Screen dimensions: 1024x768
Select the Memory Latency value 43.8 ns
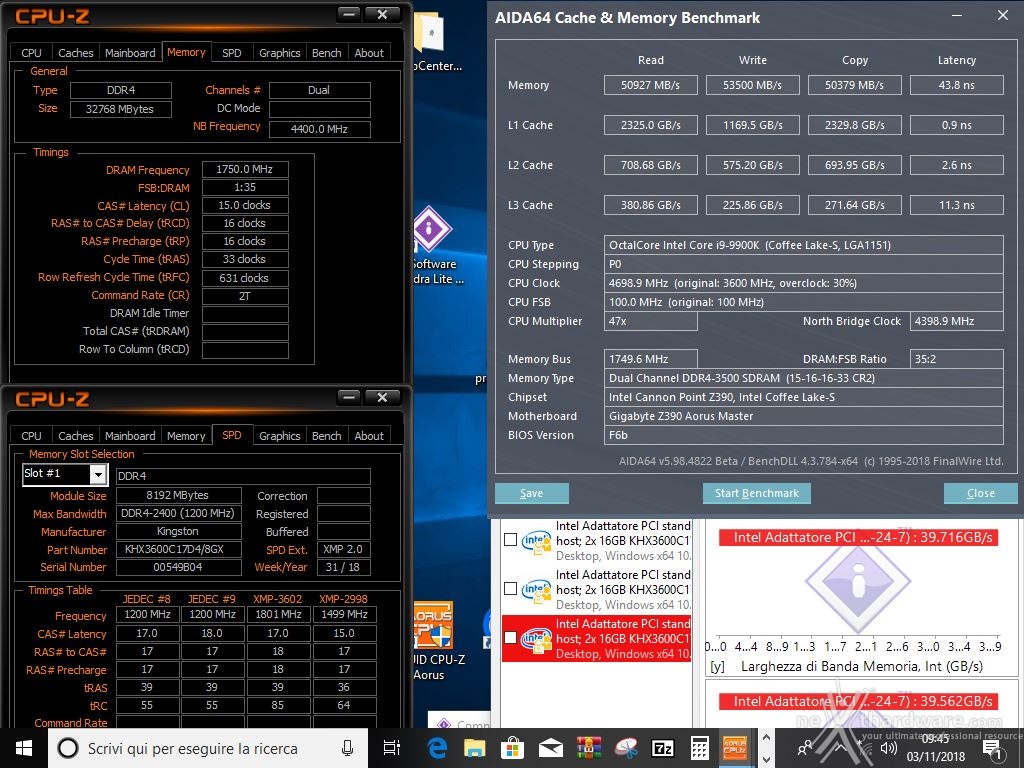point(956,85)
